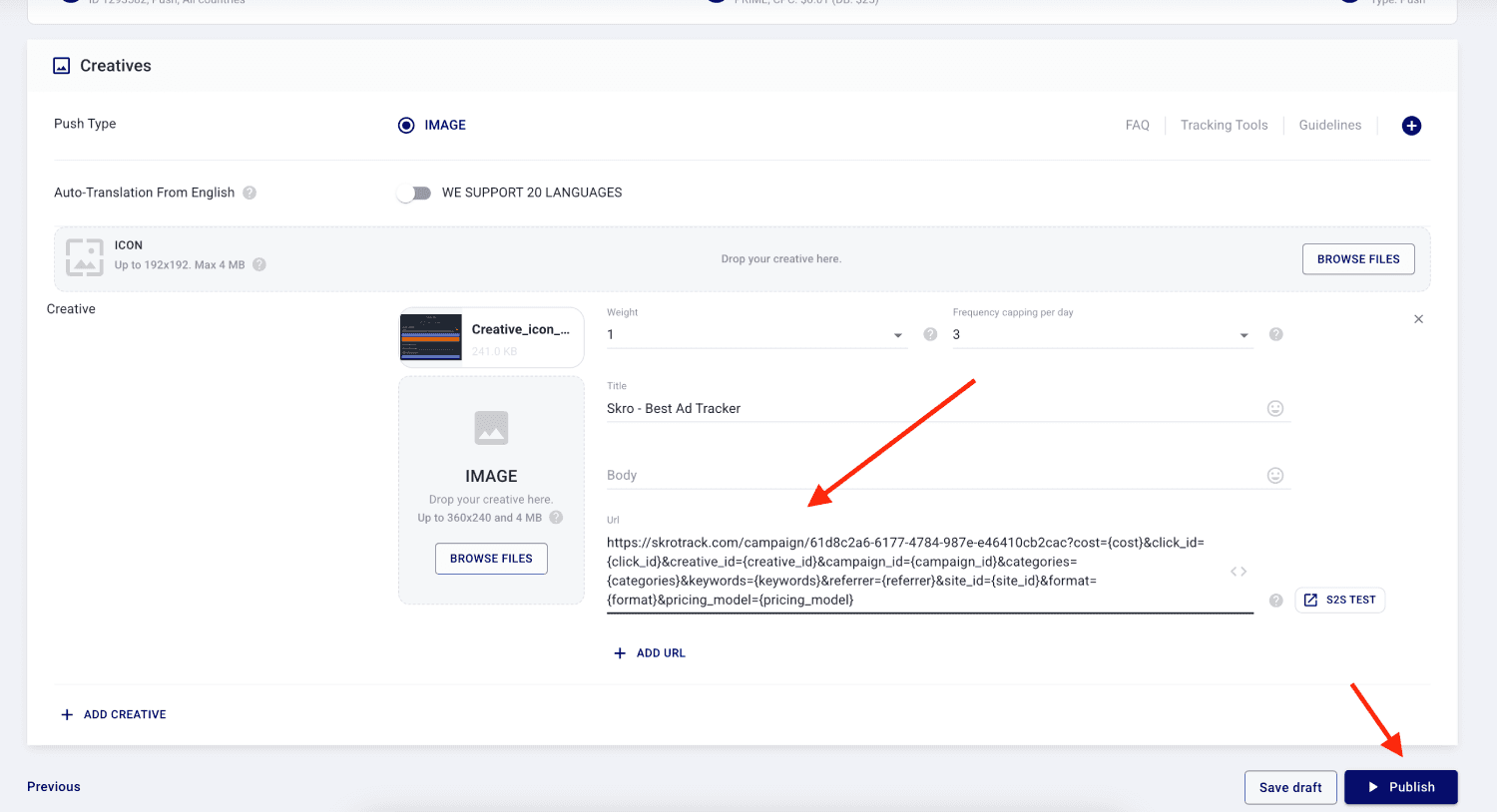The image size is (1497, 812).
Task: Open the Guidelines link
Action: click(1330, 126)
